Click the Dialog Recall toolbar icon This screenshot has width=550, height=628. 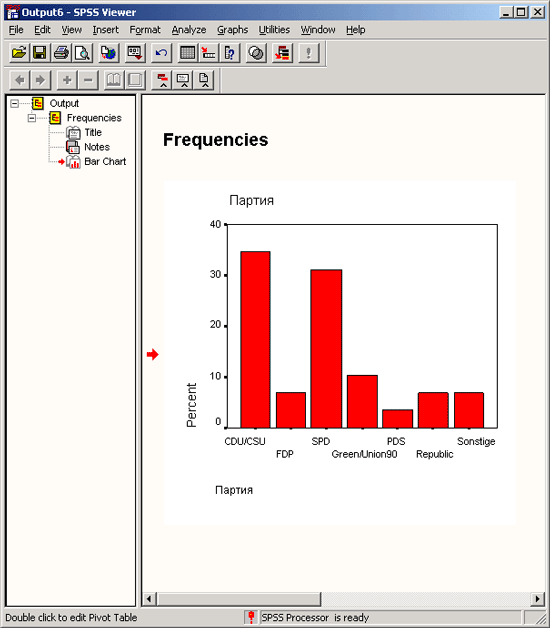click(x=135, y=53)
